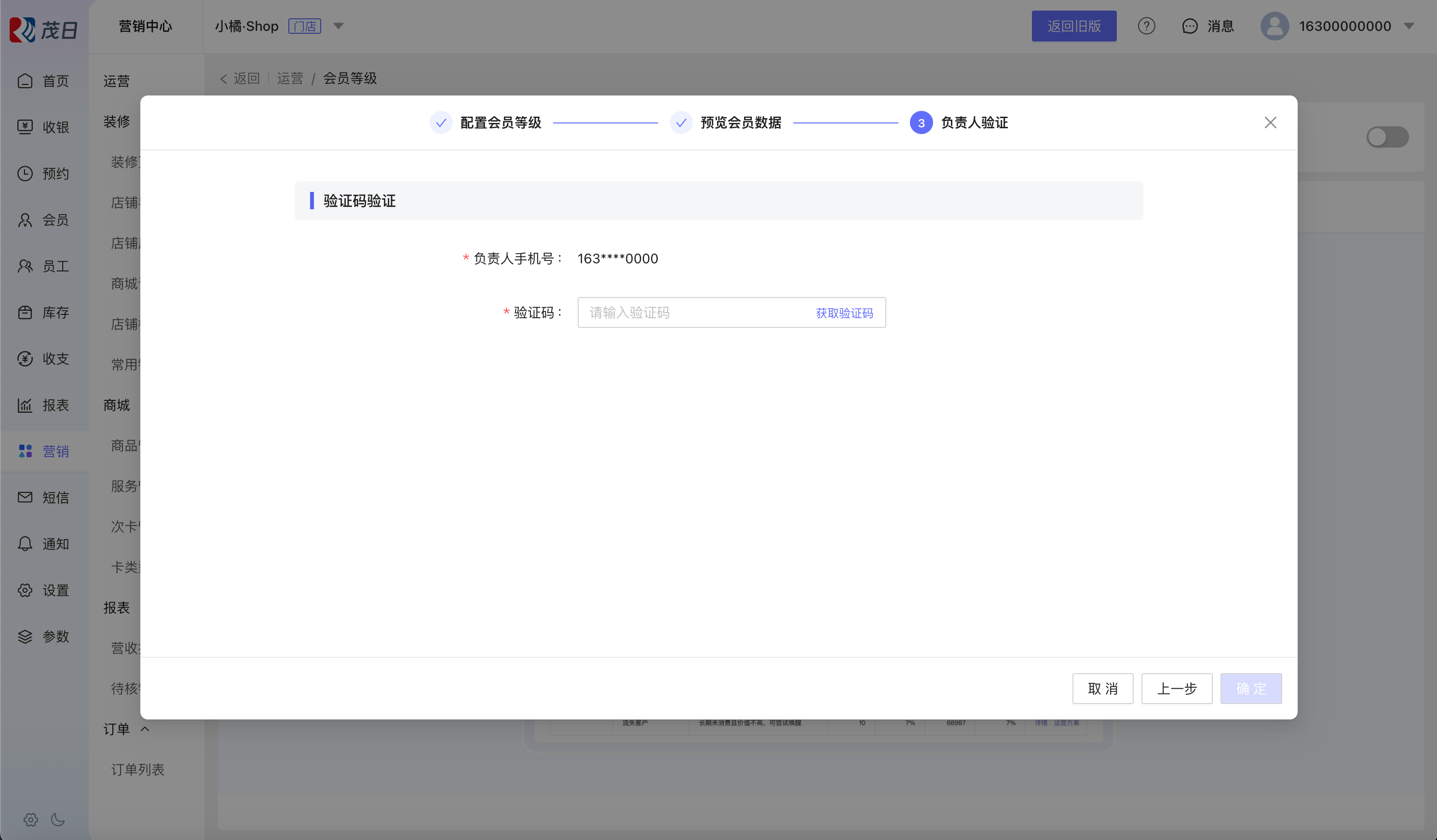The width and height of the screenshot is (1437, 840).
Task: Open the Cashier (收银) sidebar icon
Action: point(25,127)
